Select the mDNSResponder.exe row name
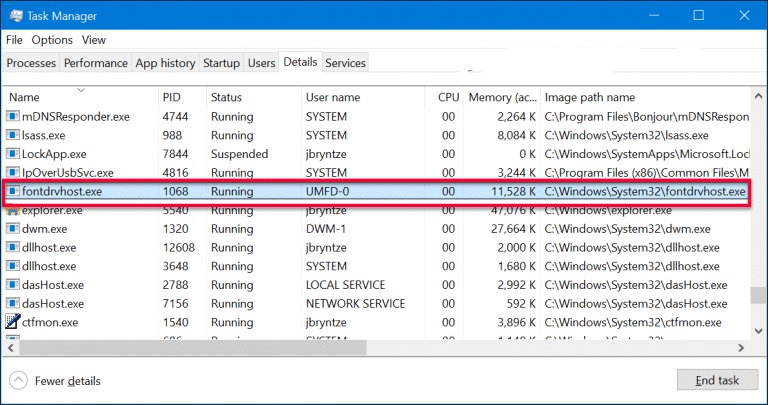The height and width of the screenshot is (405, 768). point(75,117)
